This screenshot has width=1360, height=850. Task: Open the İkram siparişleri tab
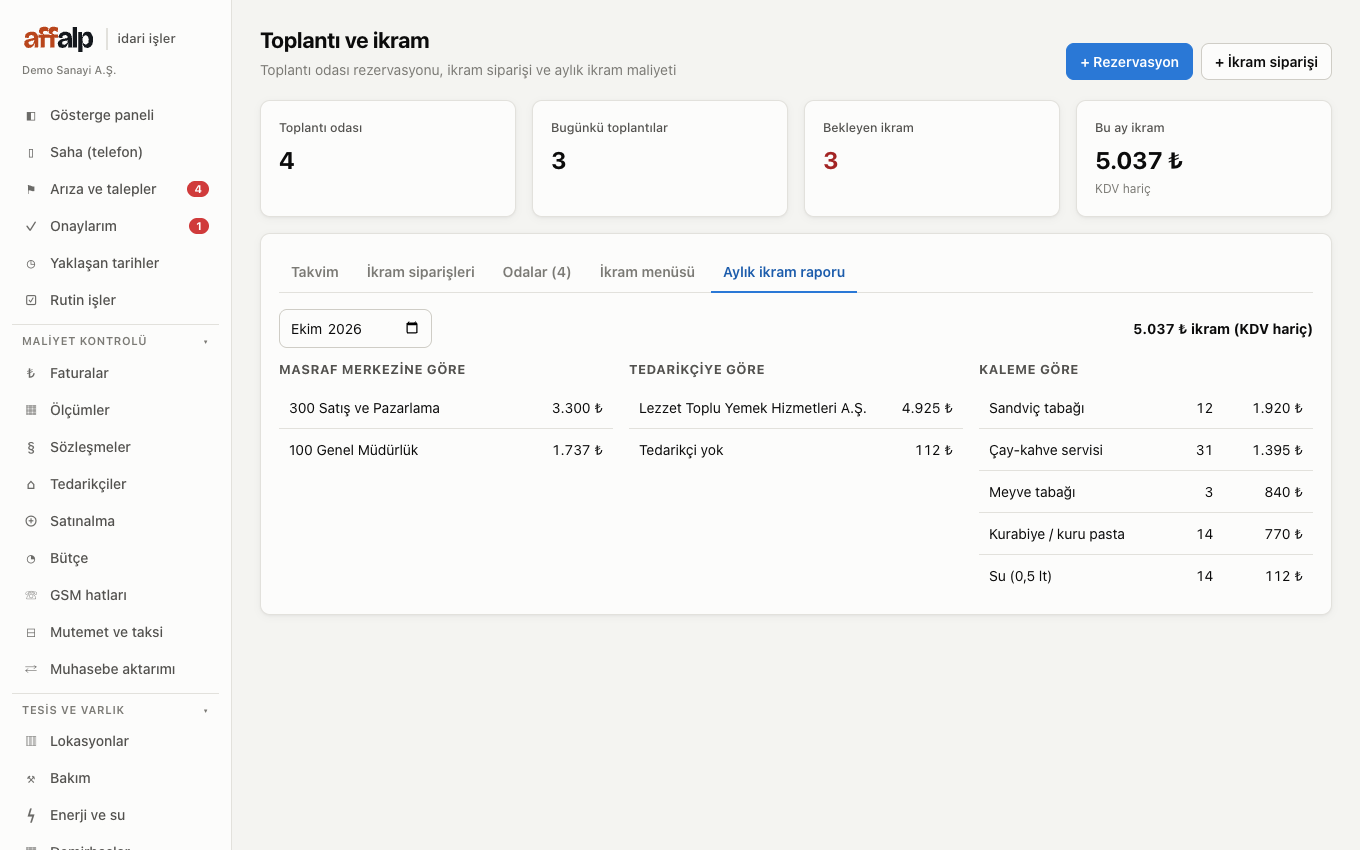point(421,272)
